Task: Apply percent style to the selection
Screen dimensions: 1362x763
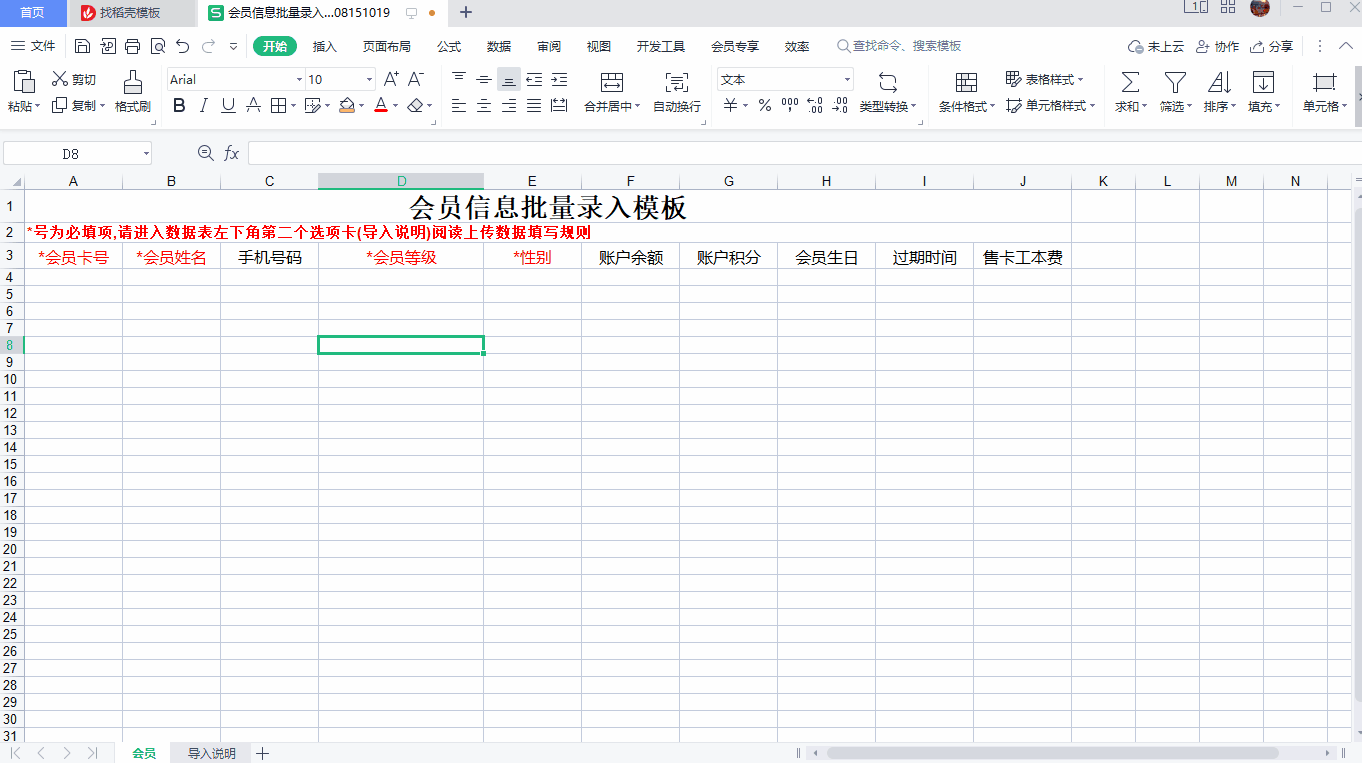Action: [763, 106]
